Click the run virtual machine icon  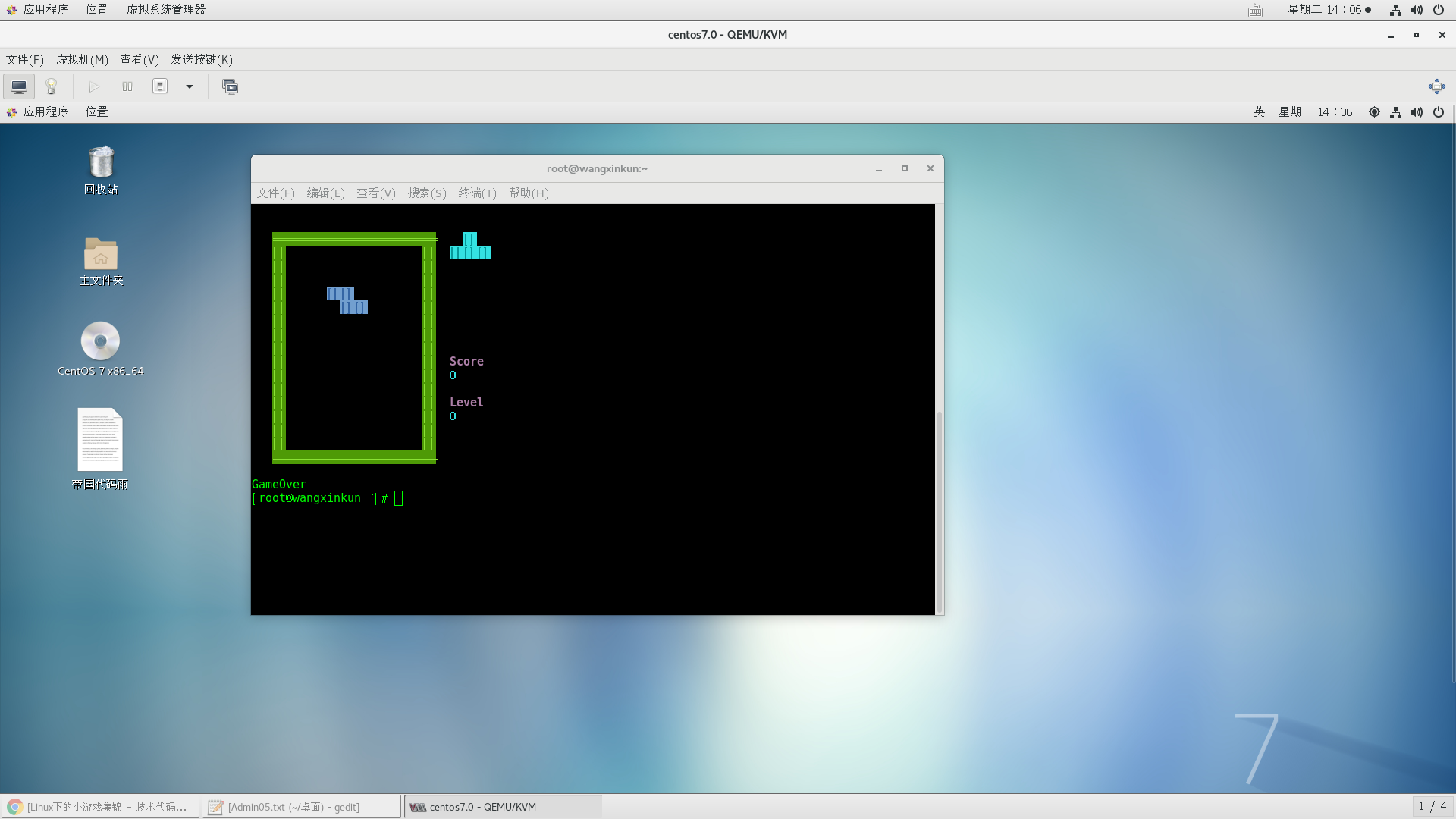point(94,86)
